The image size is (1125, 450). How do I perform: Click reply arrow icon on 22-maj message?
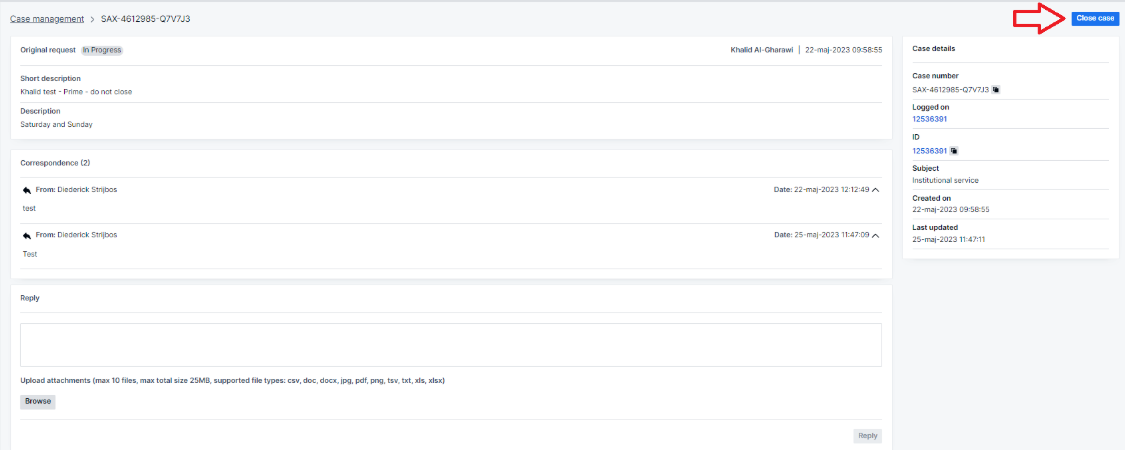click(26, 190)
